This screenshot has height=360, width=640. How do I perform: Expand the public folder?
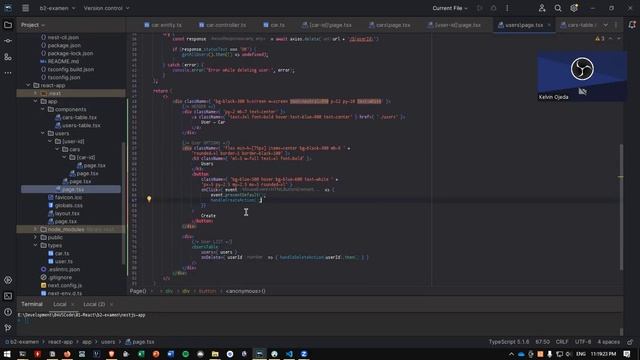click(x=36, y=237)
